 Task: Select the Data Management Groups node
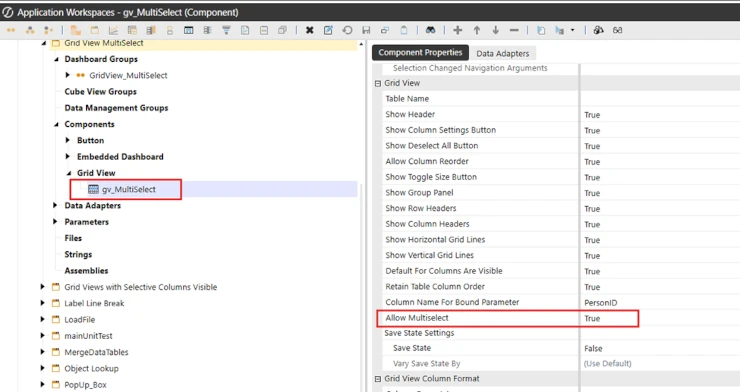click(116, 108)
